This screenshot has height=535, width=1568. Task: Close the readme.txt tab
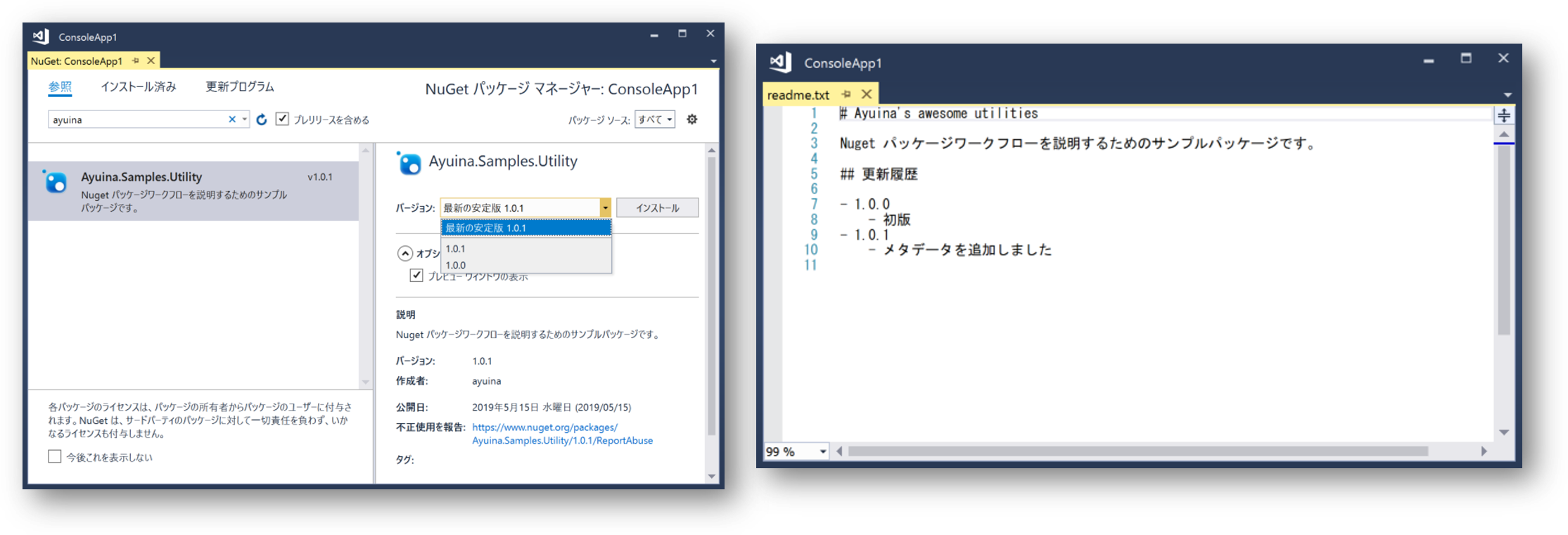[867, 94]
